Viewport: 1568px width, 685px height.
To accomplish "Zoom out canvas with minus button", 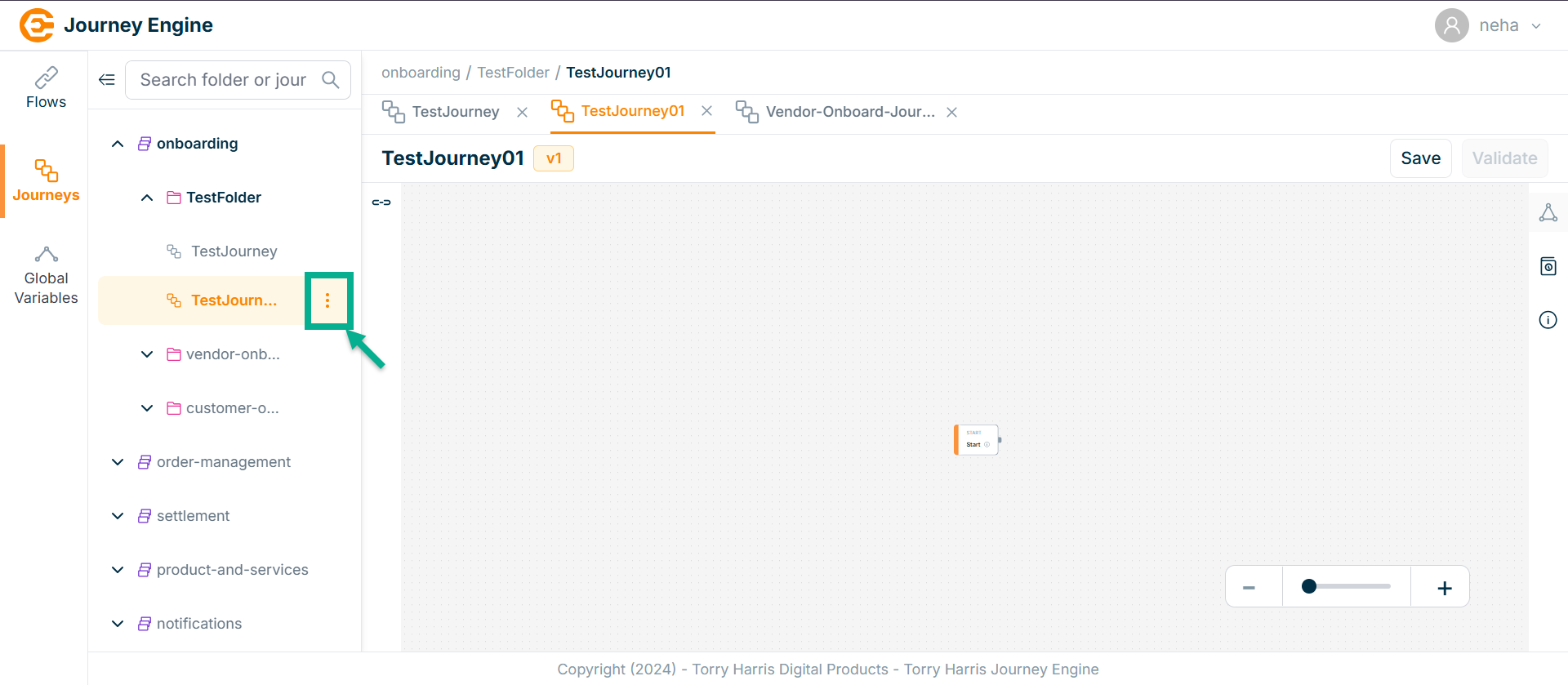I will coord(1249,588).
